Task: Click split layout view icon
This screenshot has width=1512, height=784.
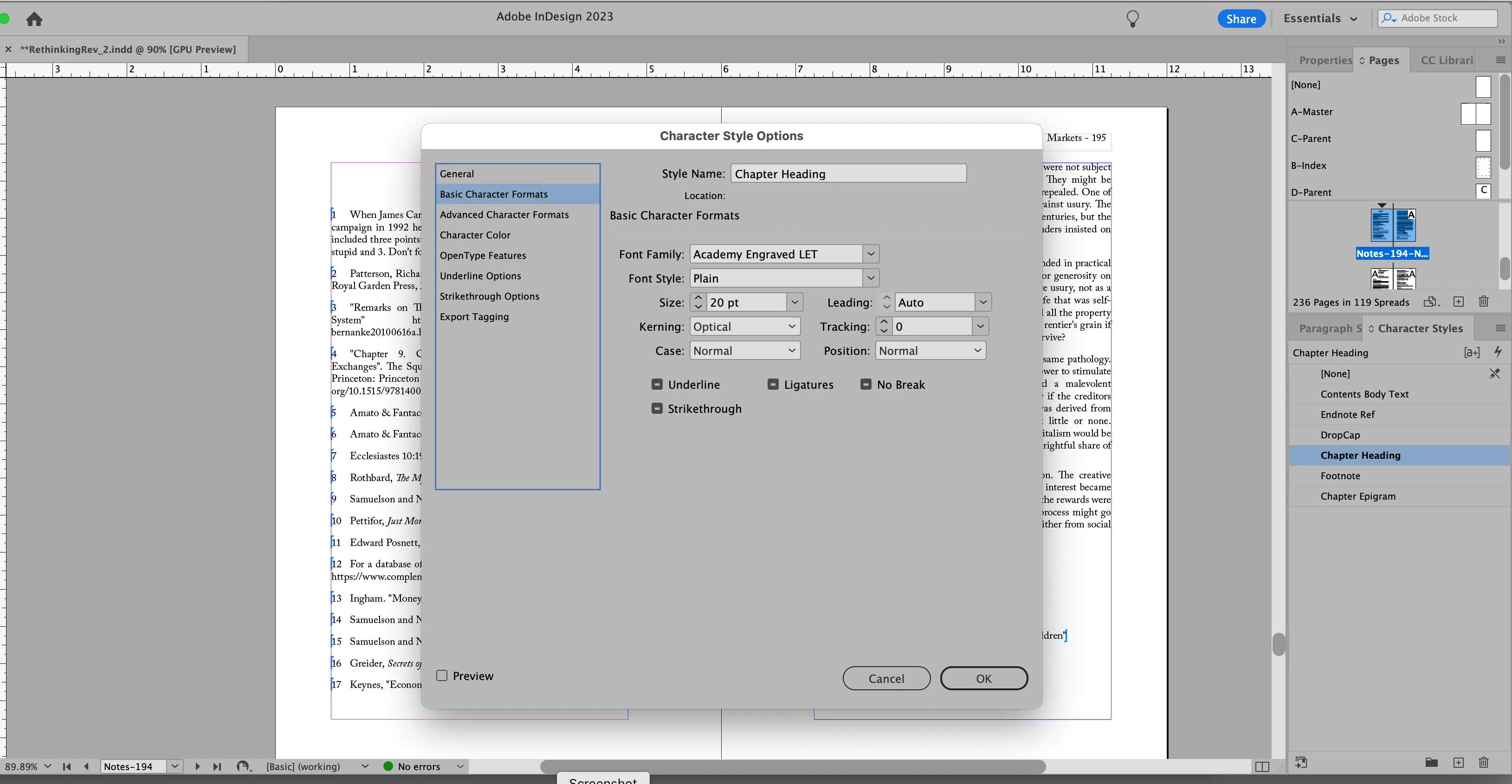Action: (1262, 766)
